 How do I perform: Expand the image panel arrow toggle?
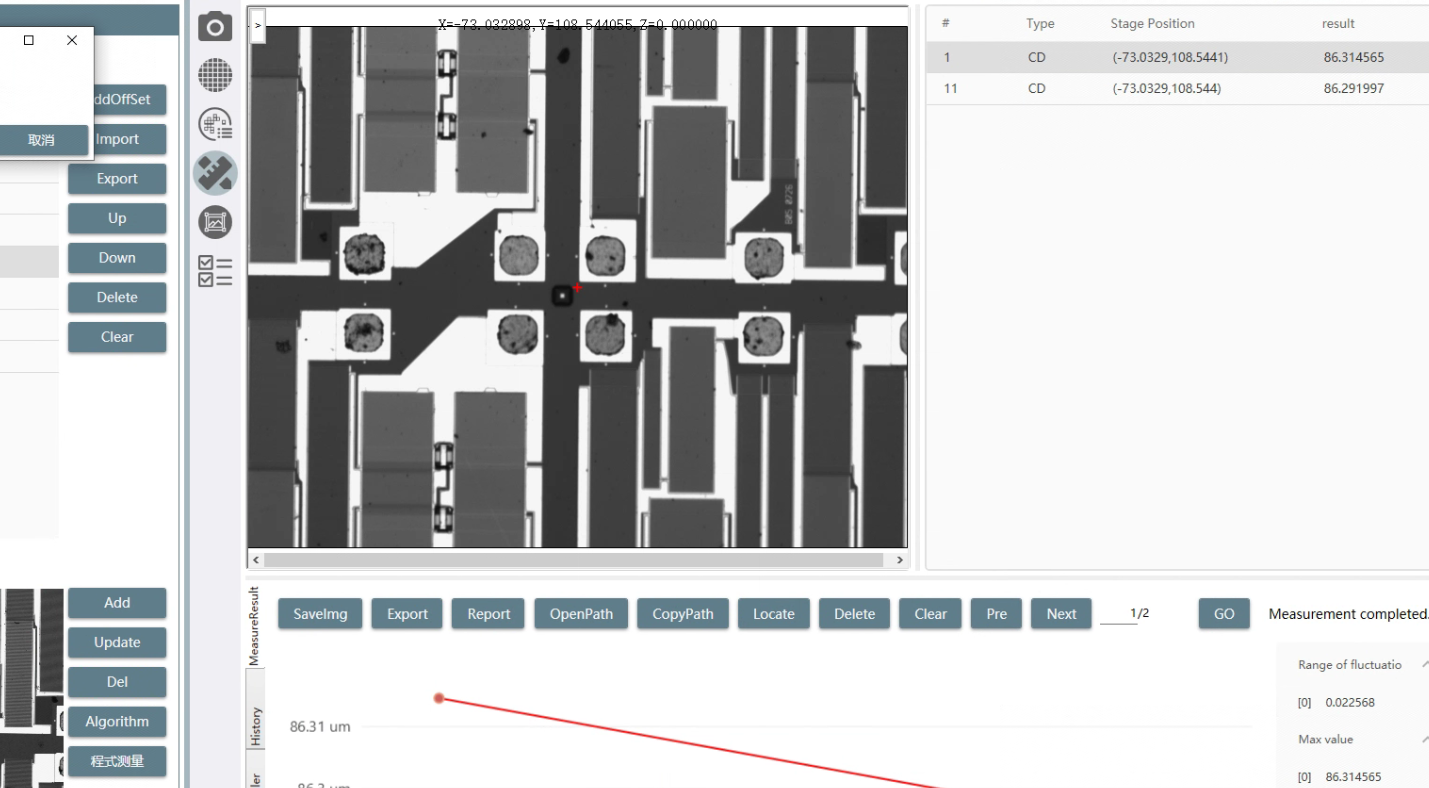(x=257, y=26)
